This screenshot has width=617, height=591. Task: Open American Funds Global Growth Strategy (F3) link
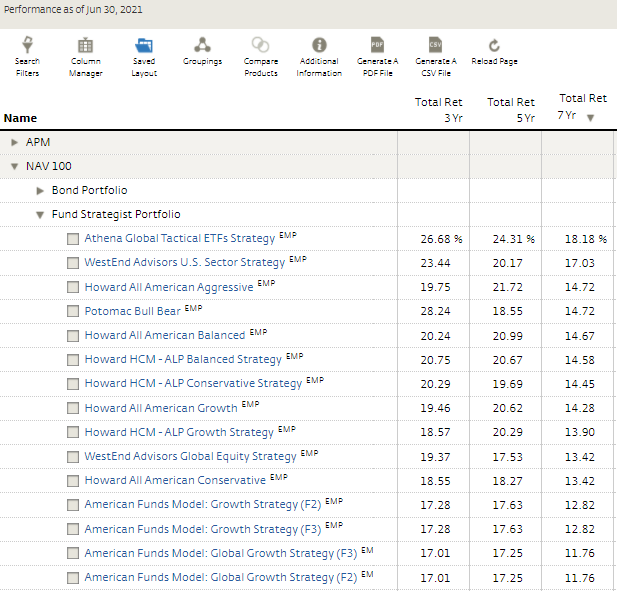point(221,553)
